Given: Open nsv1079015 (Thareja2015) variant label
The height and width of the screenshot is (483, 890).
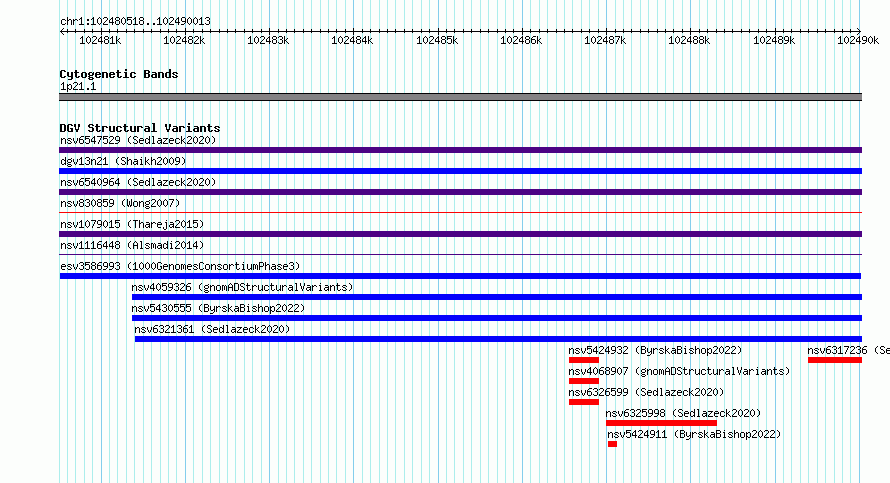Looking at the screenshot, I should coord(132,224).
